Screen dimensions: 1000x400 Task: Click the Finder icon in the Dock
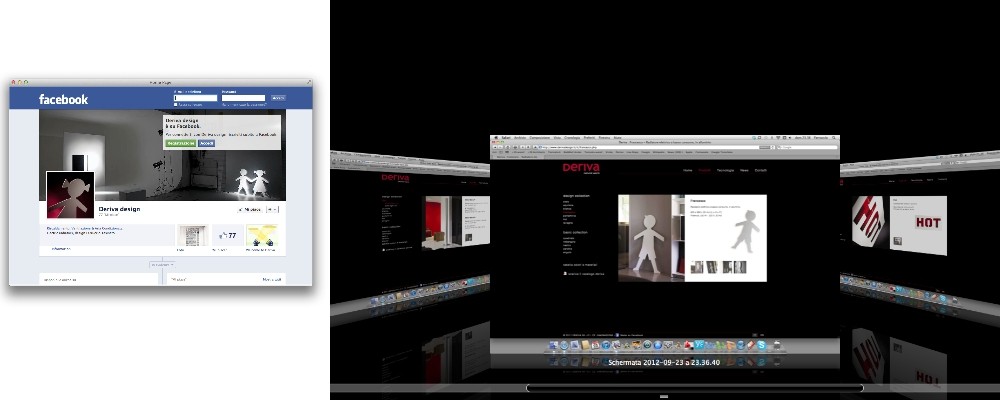coord(554,345)
